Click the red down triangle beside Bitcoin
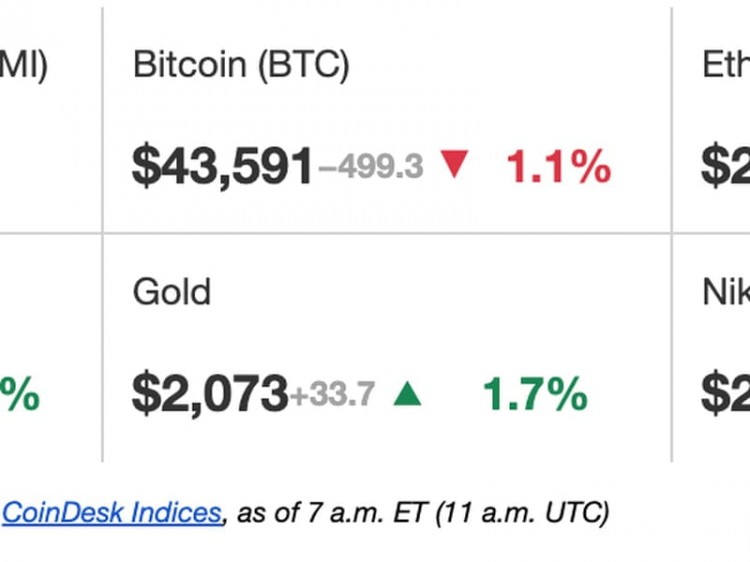Screen dimensions: 750x562 tap(454, 165)
